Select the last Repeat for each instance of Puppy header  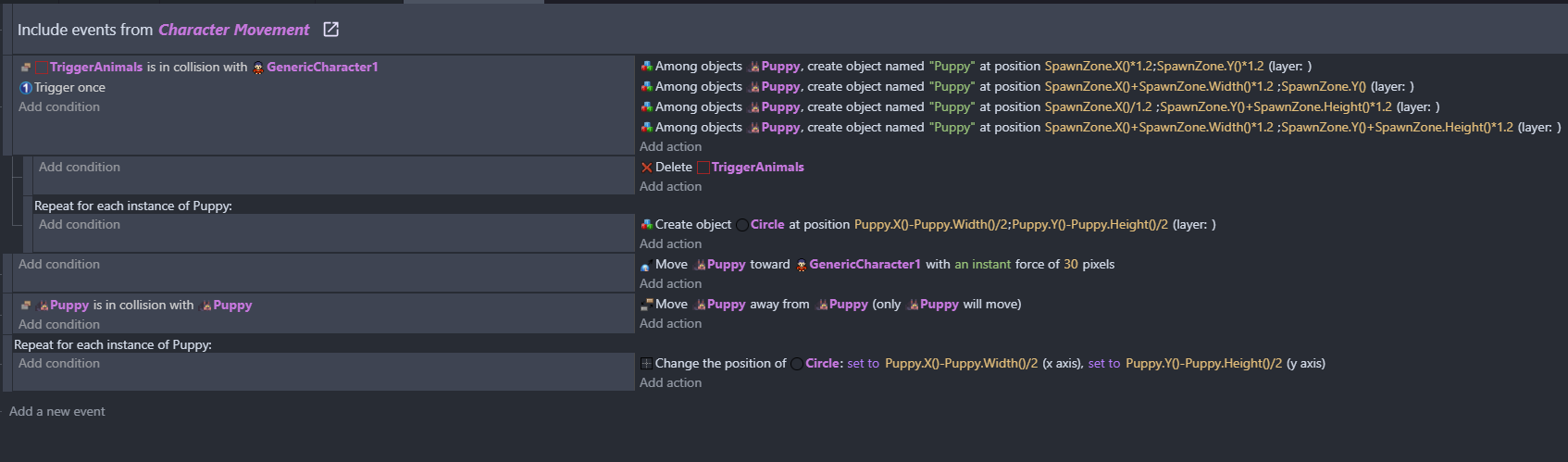[x=113, y=344]
